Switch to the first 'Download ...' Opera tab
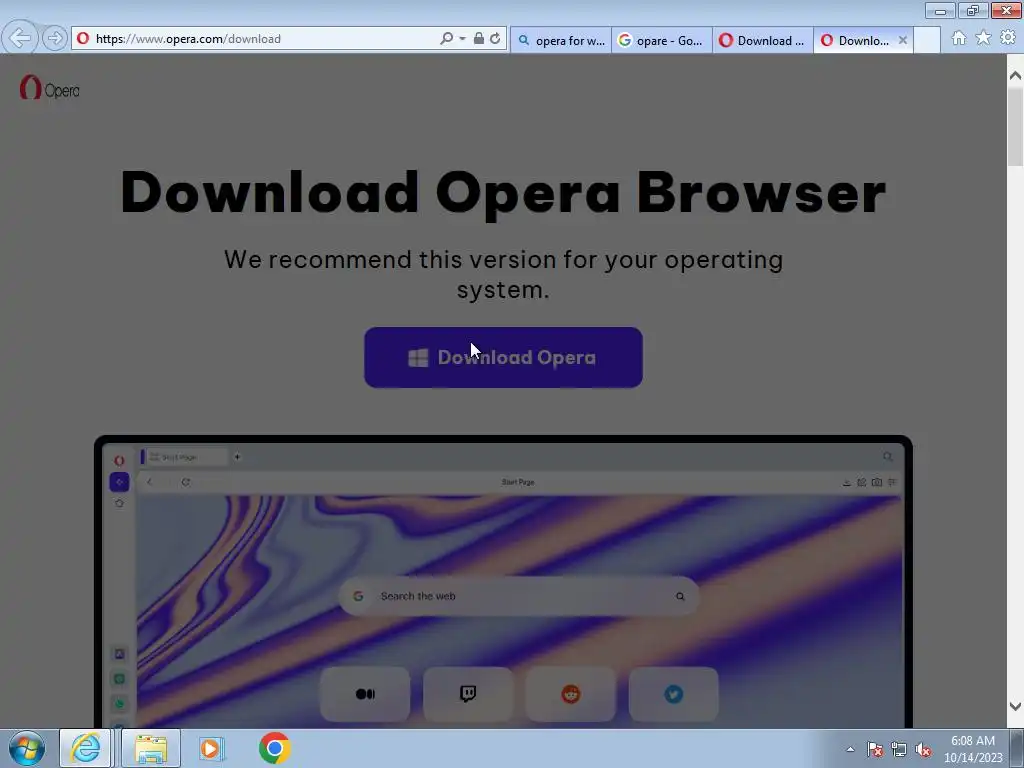1024x768 pixels. [x=763, y=40]
